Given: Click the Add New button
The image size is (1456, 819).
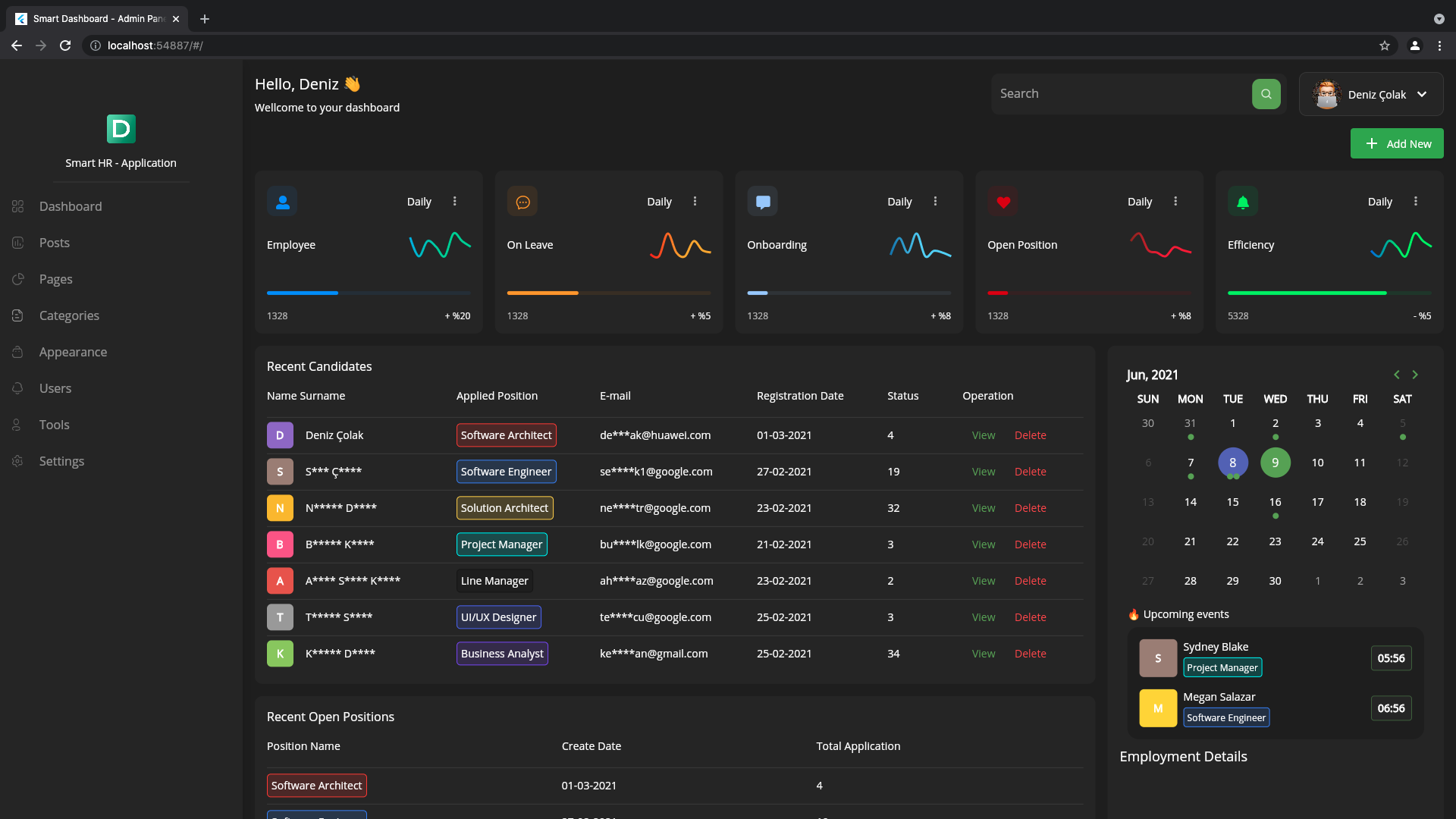Looking at the screenshot, I should [1397, 143].
